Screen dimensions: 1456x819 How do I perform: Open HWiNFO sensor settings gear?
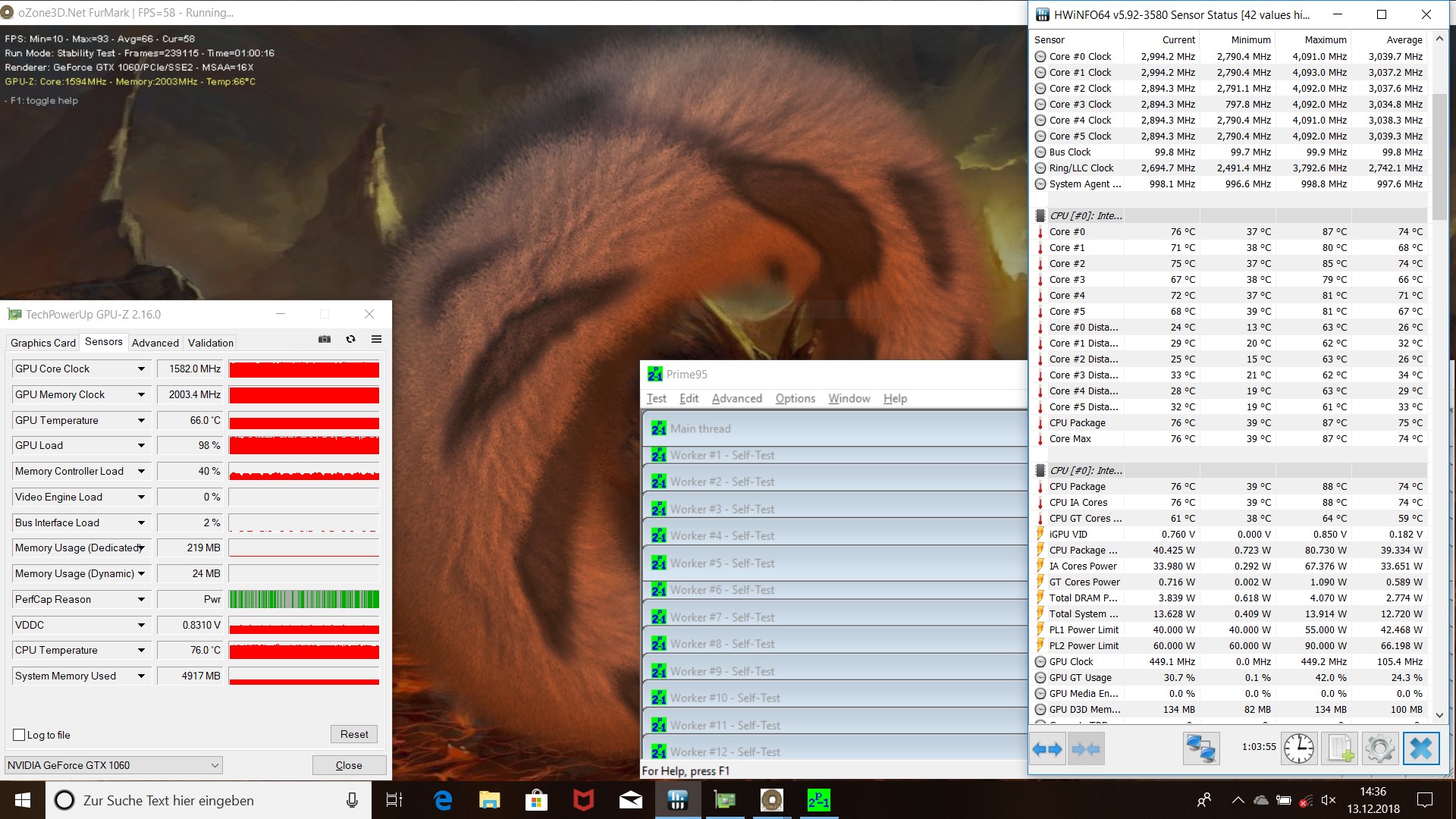1379,749
